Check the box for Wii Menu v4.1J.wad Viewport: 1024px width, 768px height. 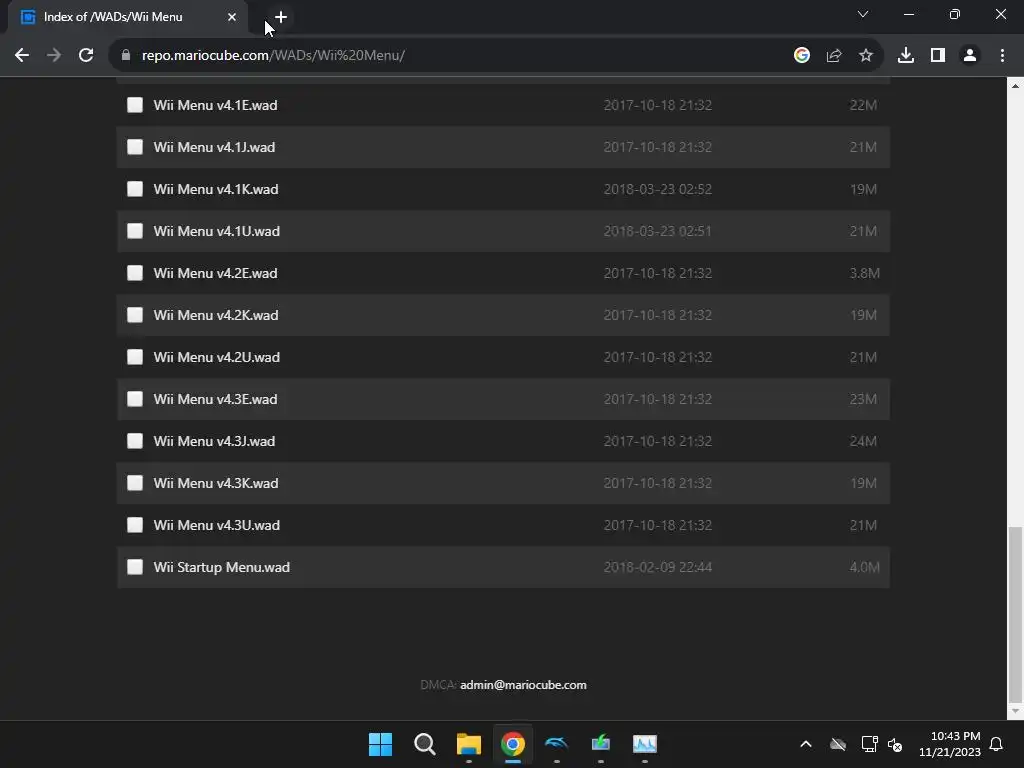pos(135,147)
